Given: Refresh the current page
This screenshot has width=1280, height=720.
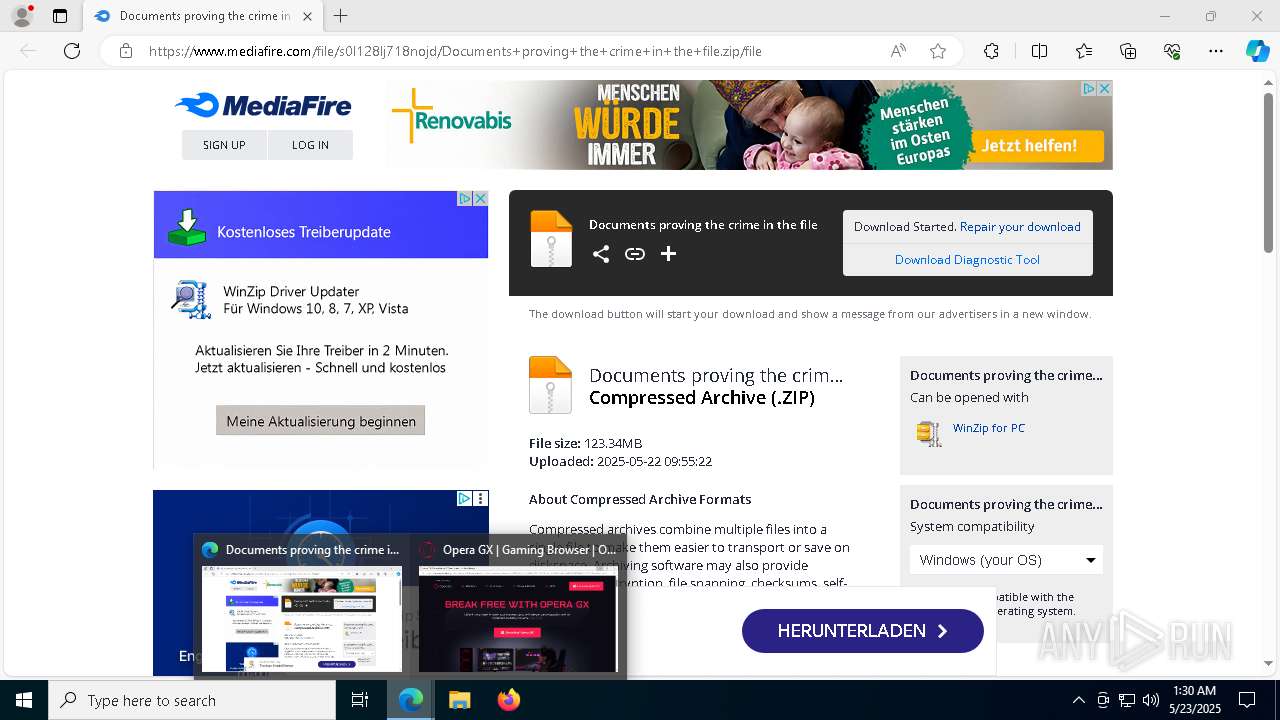Looking at the screenshot, I should coord(72,51).
